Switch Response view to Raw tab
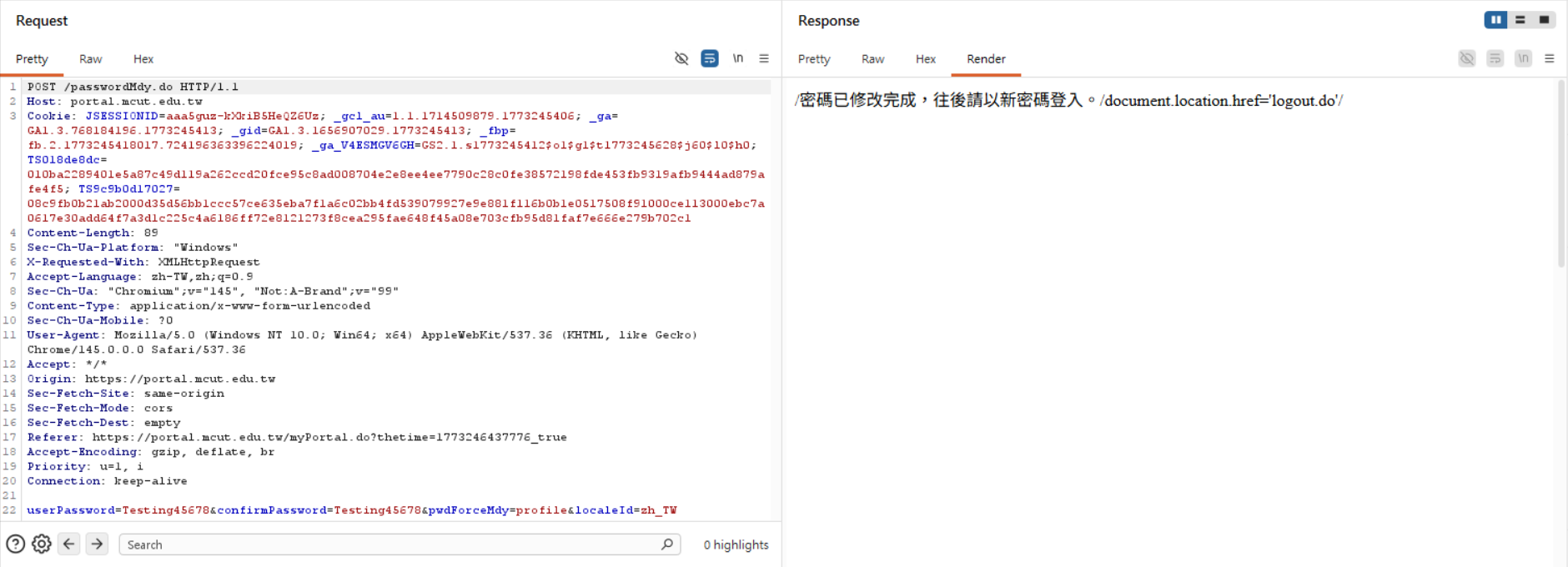Image resolution: width=1568 pixels, height=567 pixels. (x=873, y=59)
